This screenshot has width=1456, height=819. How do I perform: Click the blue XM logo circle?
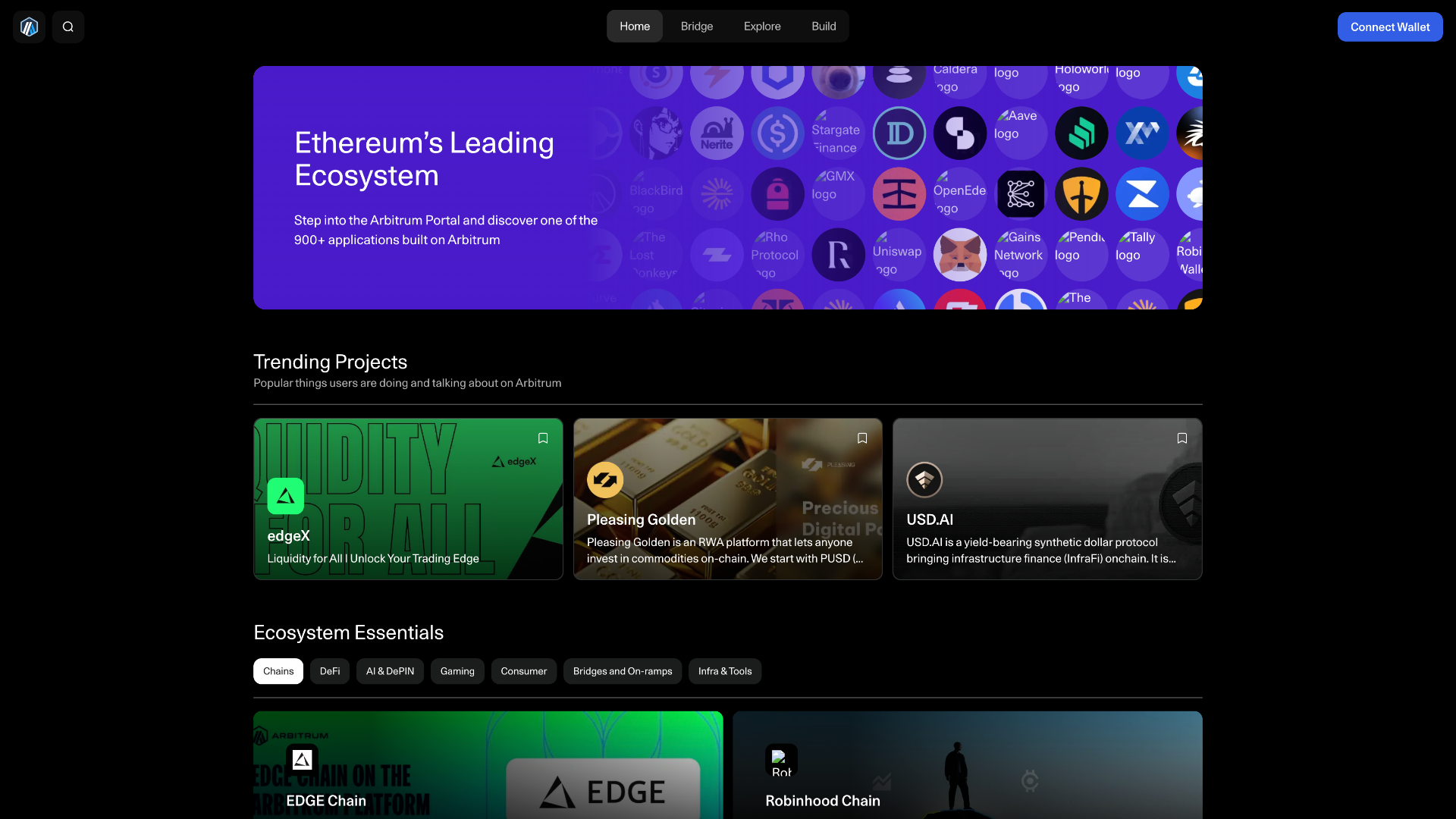coord(1142,133)
